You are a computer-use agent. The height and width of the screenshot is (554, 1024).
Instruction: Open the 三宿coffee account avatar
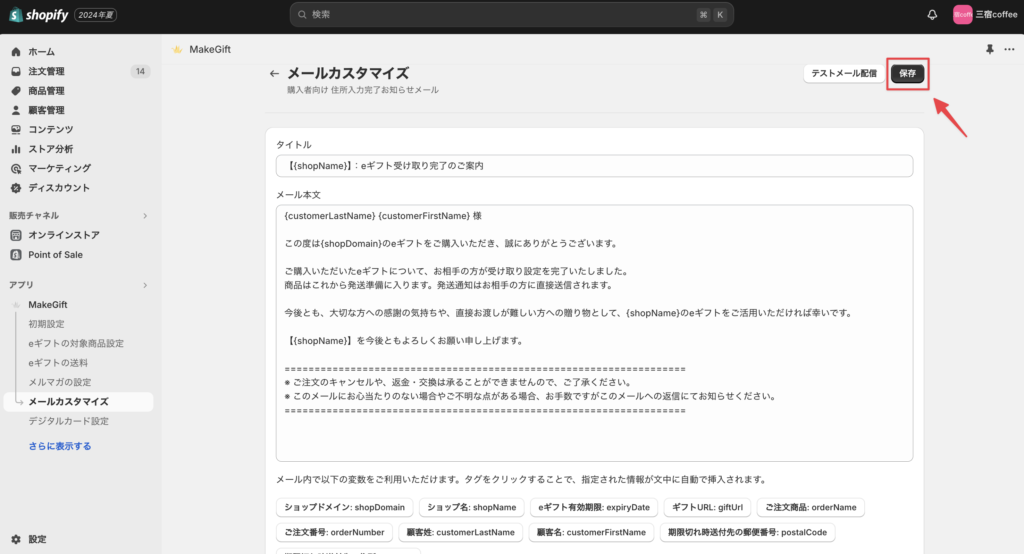963,14
